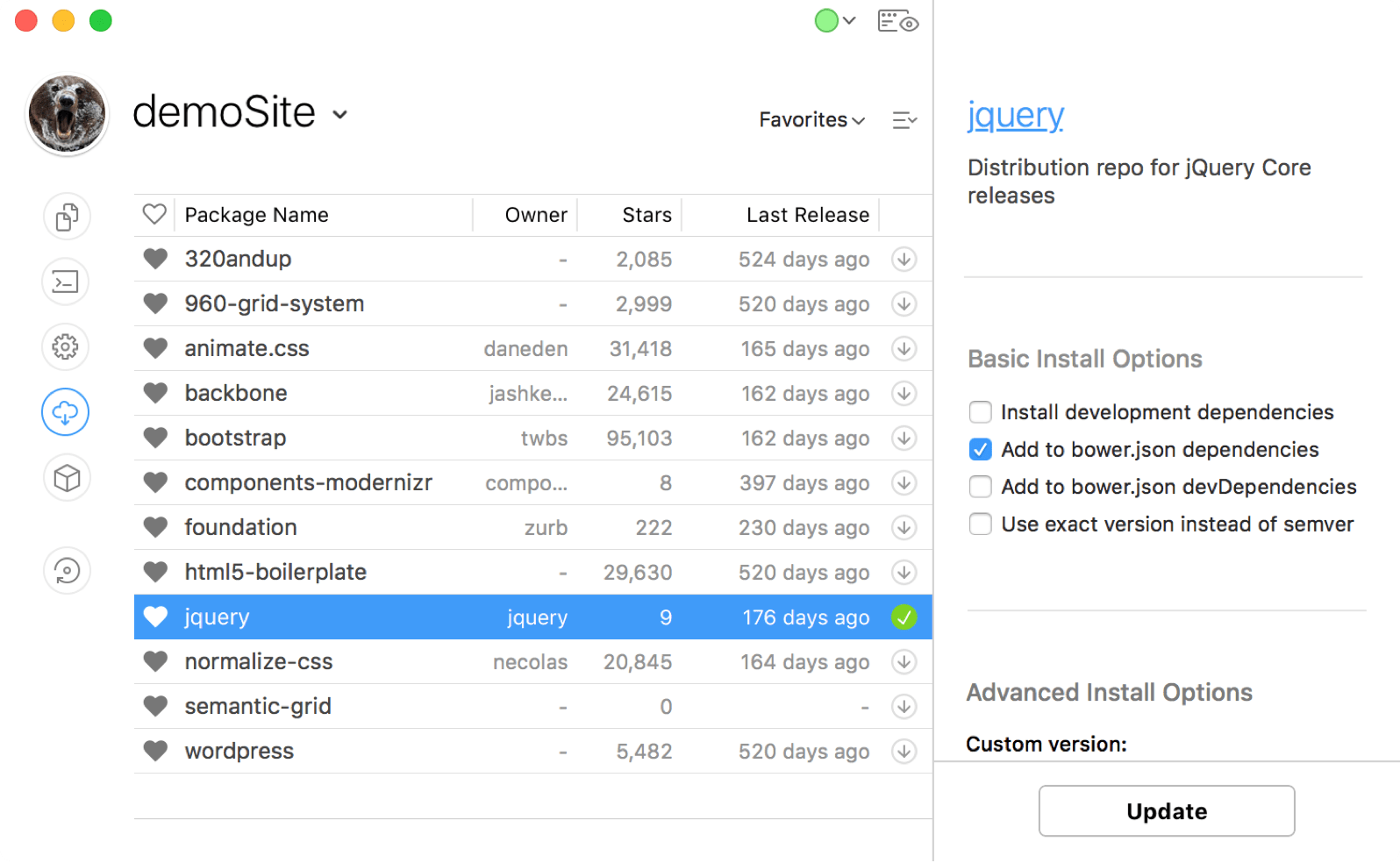Screen dimensions: 1400x863
Task: Click the necolas owner cell
Action: coord(531,662)
